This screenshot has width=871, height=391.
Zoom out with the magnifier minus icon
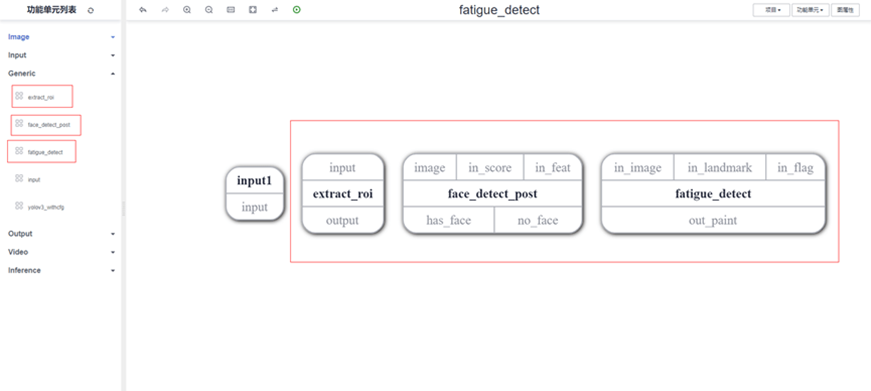coord(209,10)
